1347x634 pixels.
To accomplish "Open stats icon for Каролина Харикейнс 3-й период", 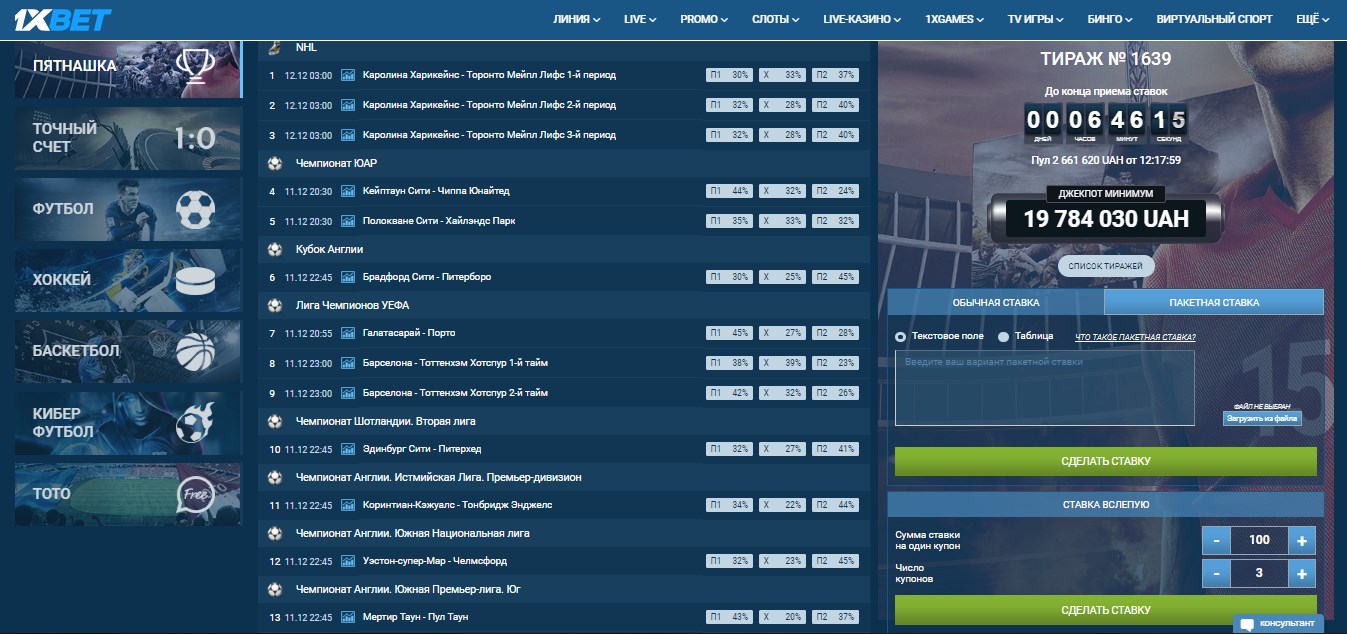I will coord(348,135).
